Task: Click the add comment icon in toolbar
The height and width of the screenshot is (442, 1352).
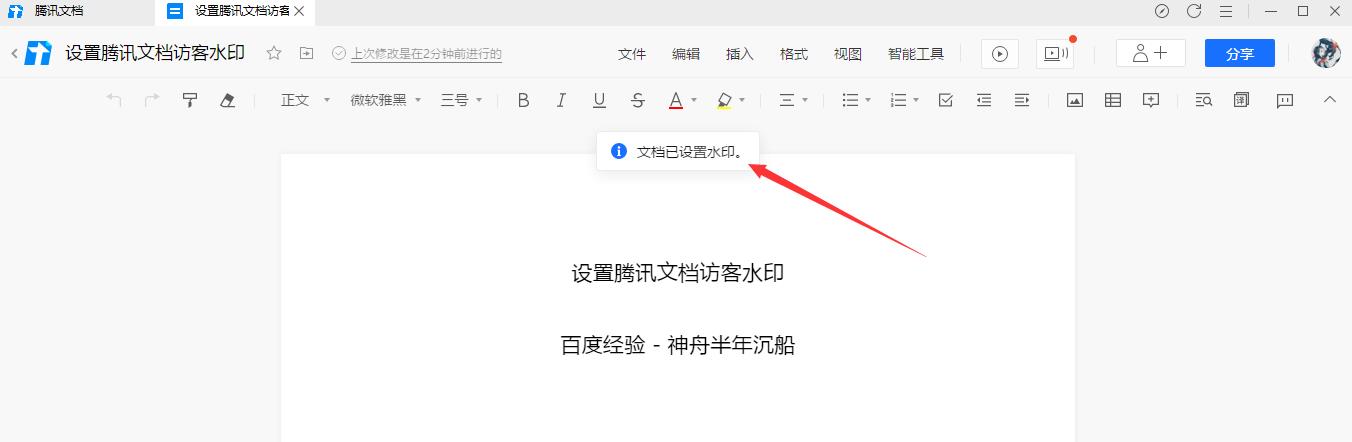Action: [x=1151, y=100]
